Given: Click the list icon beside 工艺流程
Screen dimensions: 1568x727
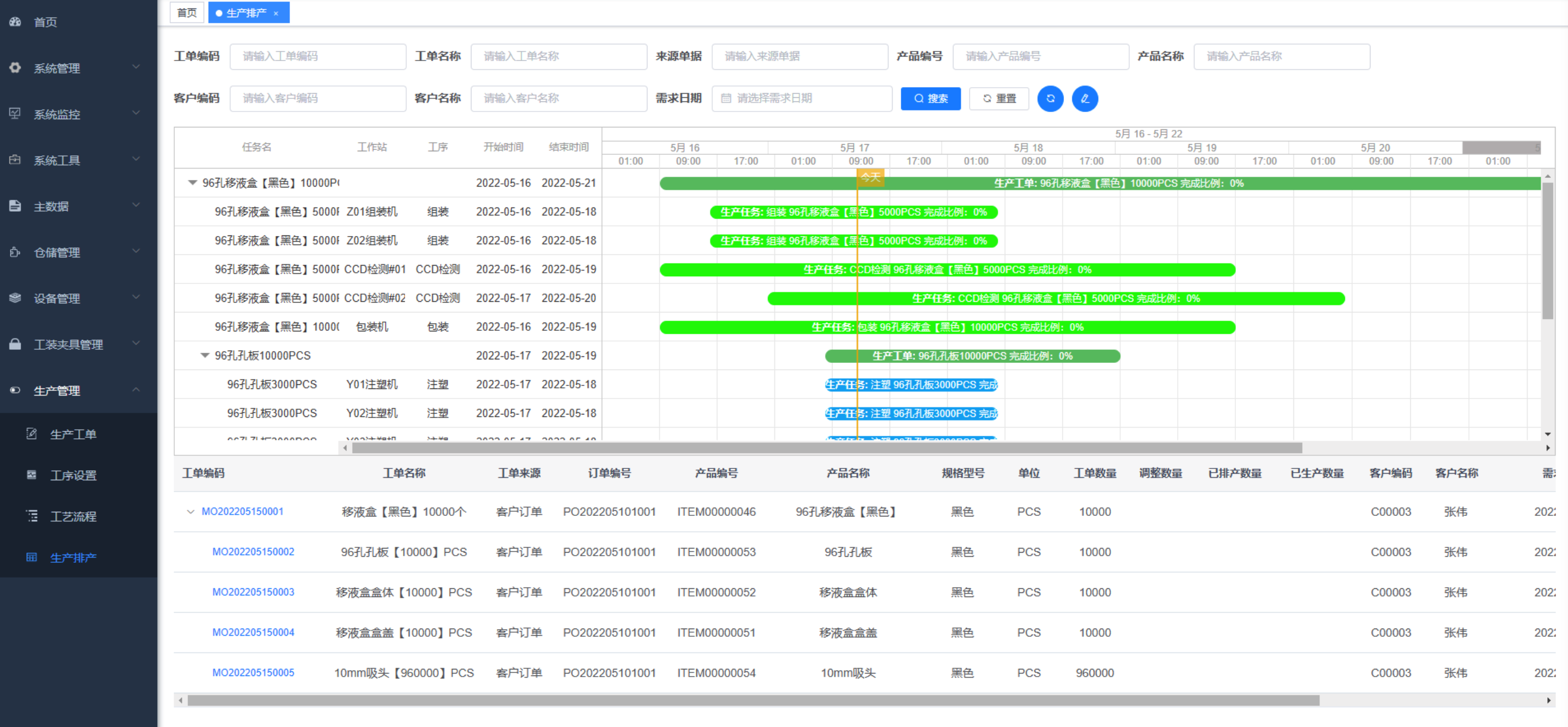Looking at the screenshot, I should pos(31,516).
